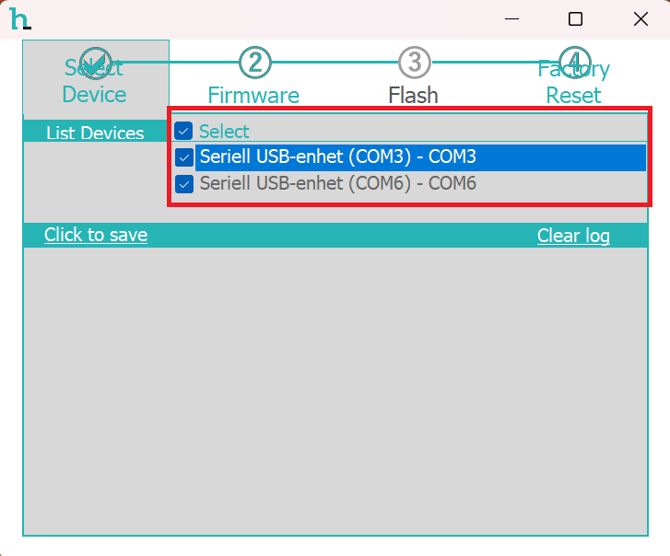This screenshot has height=556, width=670.
Task: Close the flasher window
Action: [x=640, y=19]
